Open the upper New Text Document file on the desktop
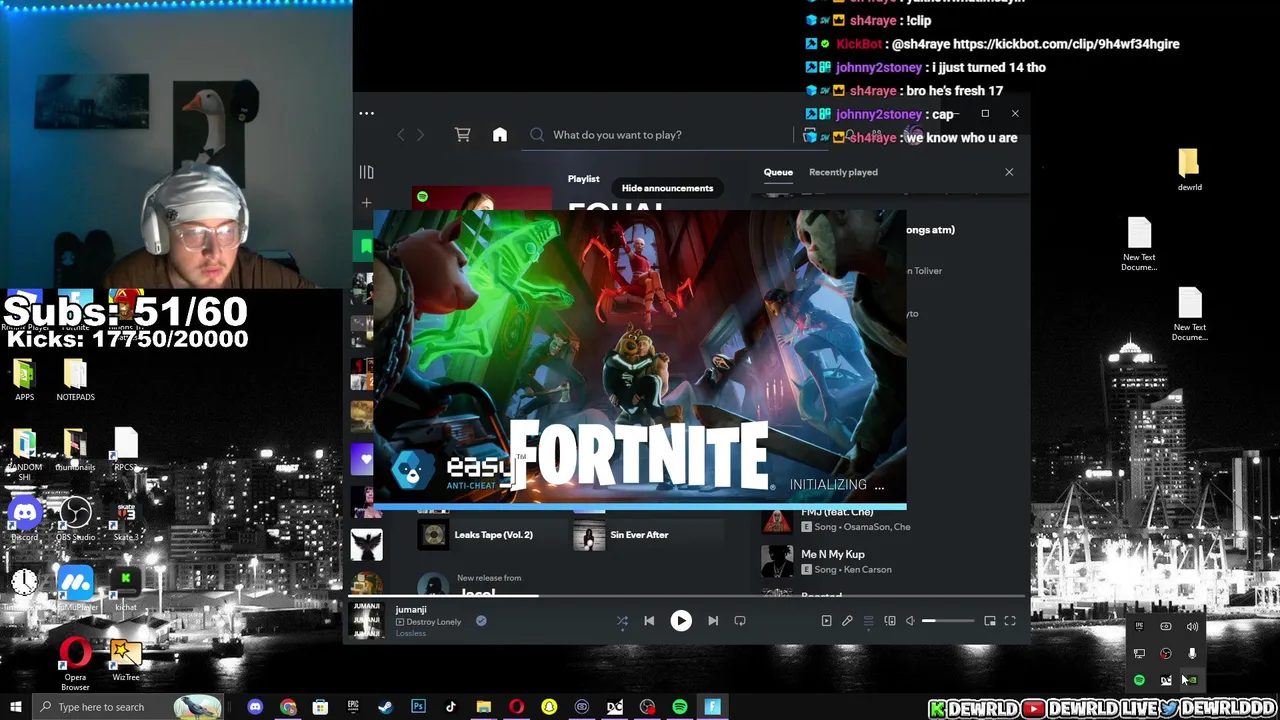1280x720 pixels. (1139, 244)
